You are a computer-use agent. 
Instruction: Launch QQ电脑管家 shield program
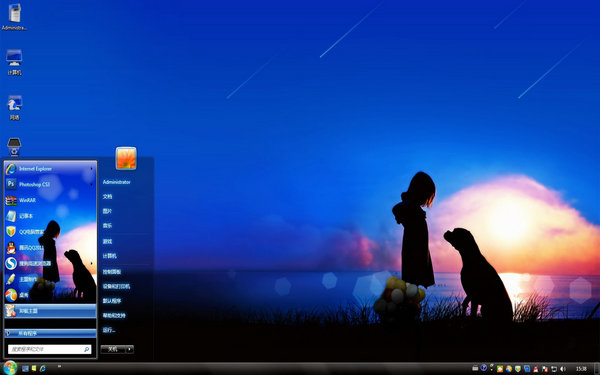click(50, 232)
